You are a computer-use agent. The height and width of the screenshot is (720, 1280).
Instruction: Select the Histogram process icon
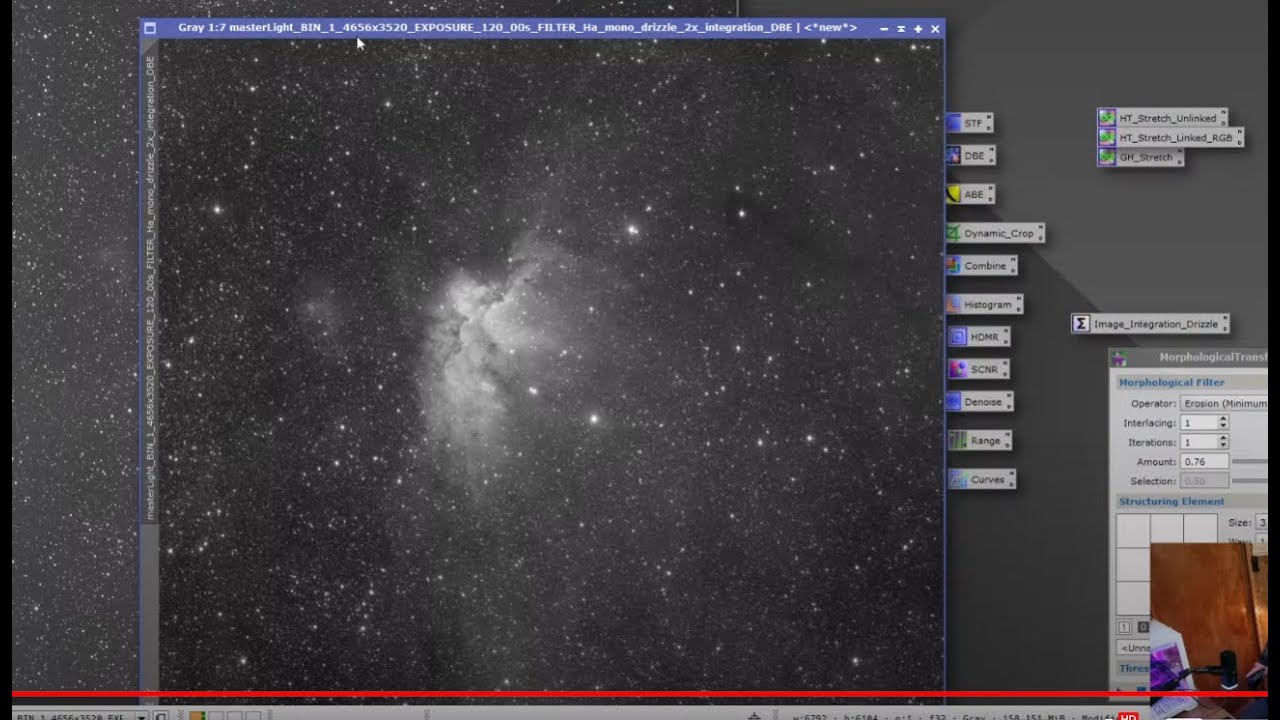(x=984, y=304)
